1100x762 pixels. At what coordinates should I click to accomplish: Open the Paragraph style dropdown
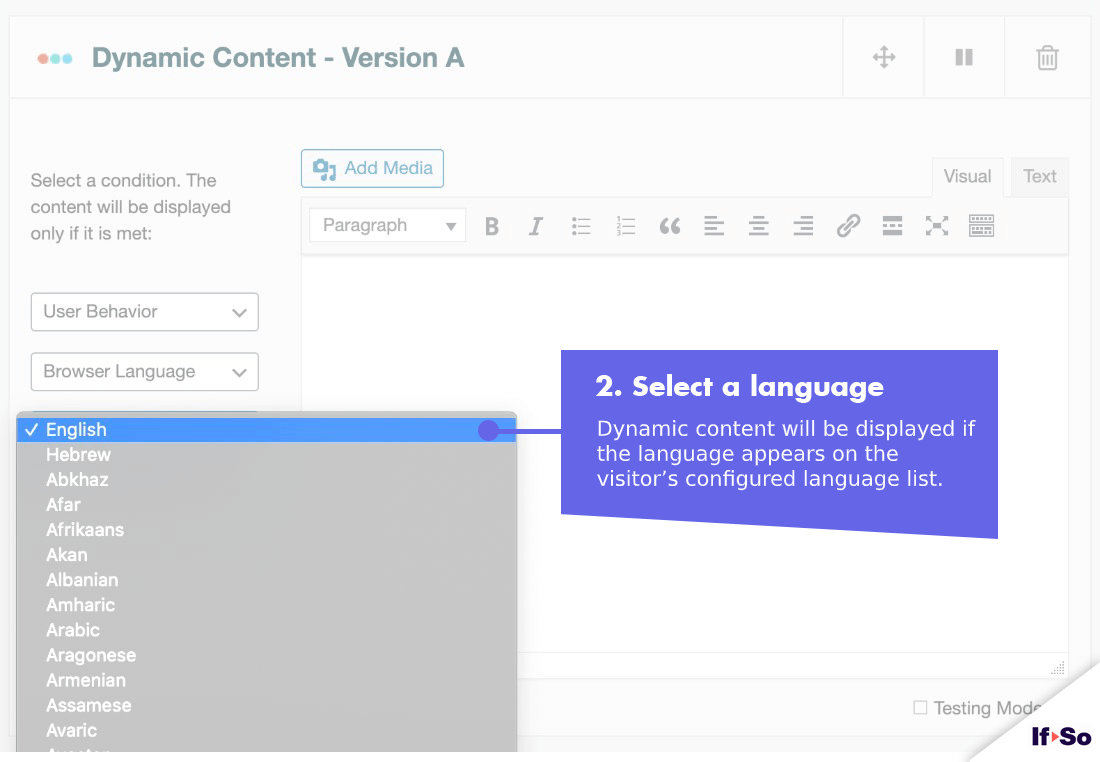(386, 225)
